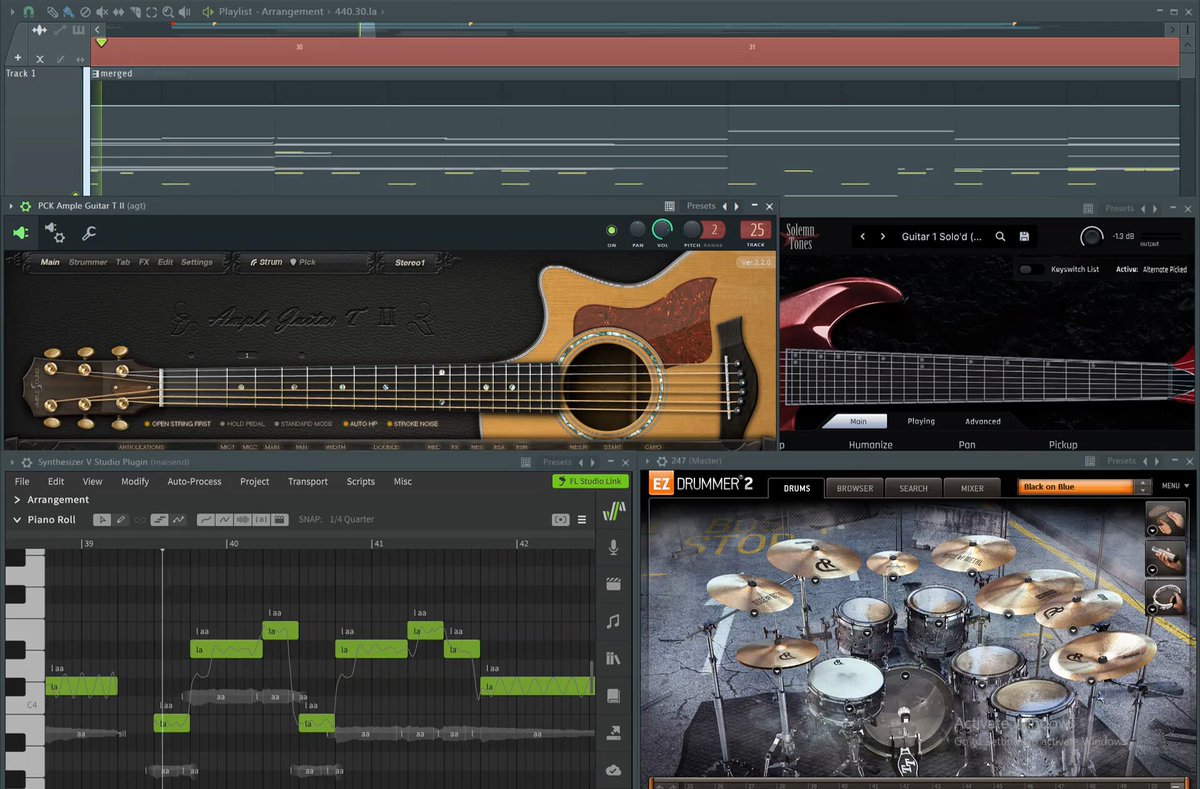
Task: Click the cloud icon in Synthesizer V sidebar
Action: click(x=613, y=770)
